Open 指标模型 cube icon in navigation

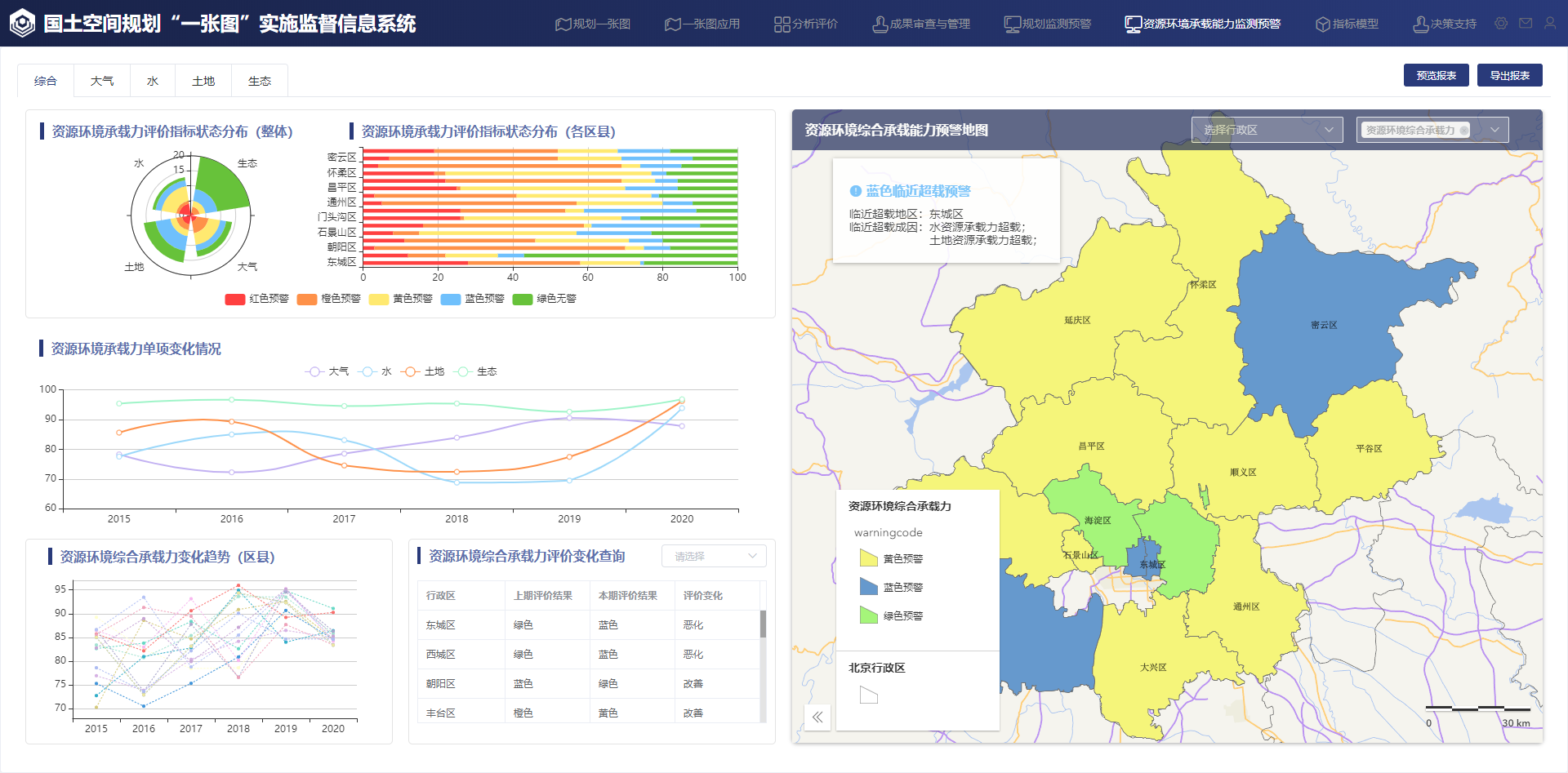pyautogui.click(x=1322, y=24)
